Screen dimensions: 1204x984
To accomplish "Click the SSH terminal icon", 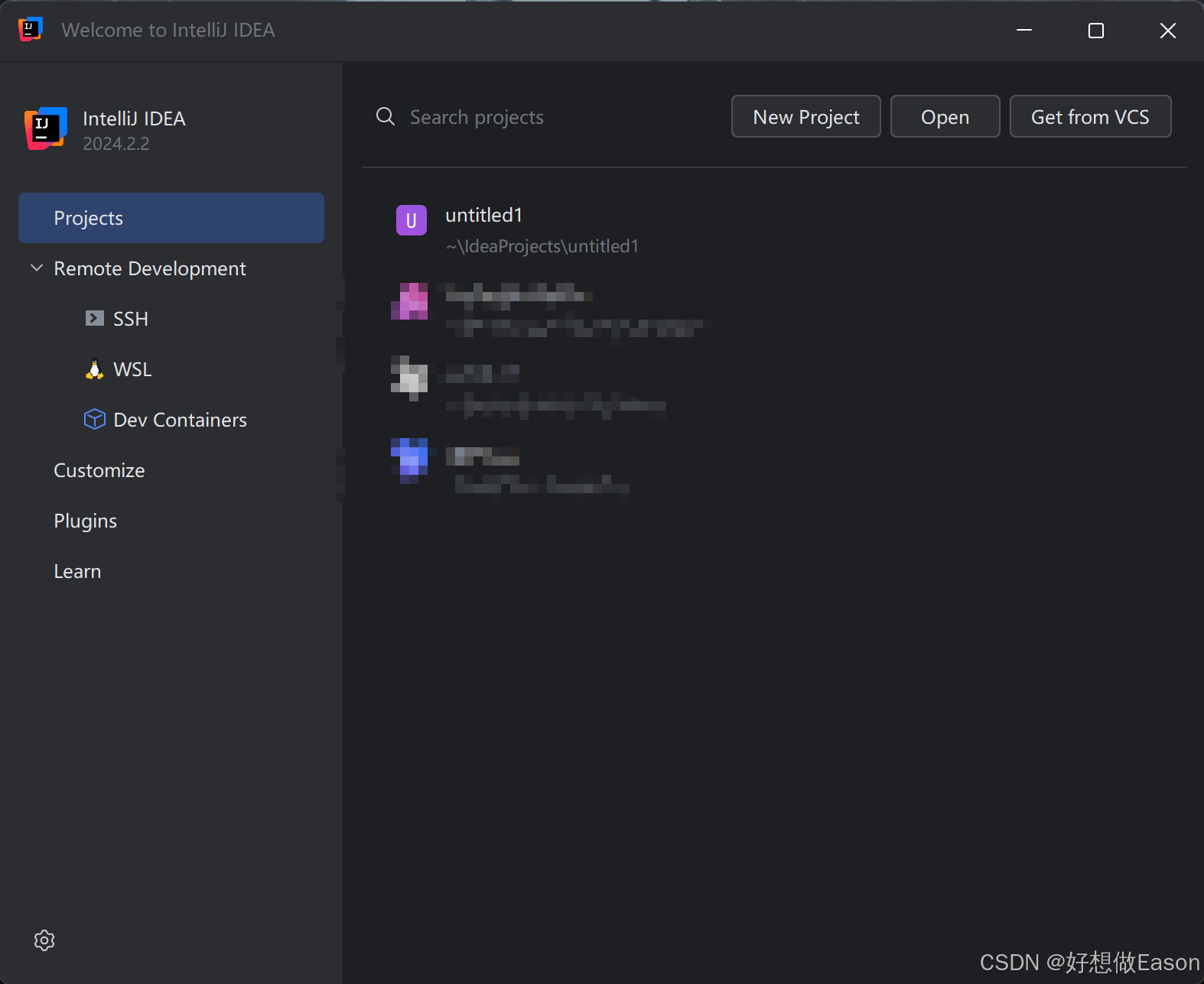I will click(x=95, y=318).
